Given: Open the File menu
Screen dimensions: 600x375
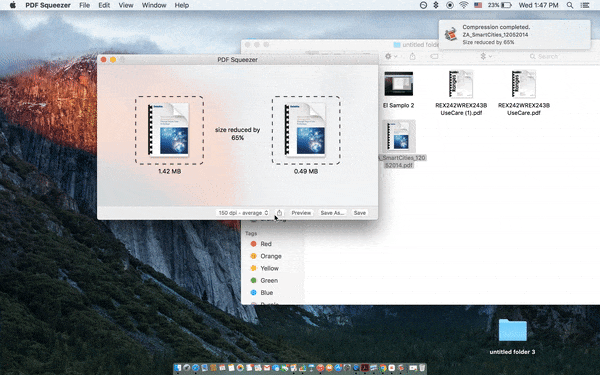Looking at the screenshot, I should (x=85, y=5).
